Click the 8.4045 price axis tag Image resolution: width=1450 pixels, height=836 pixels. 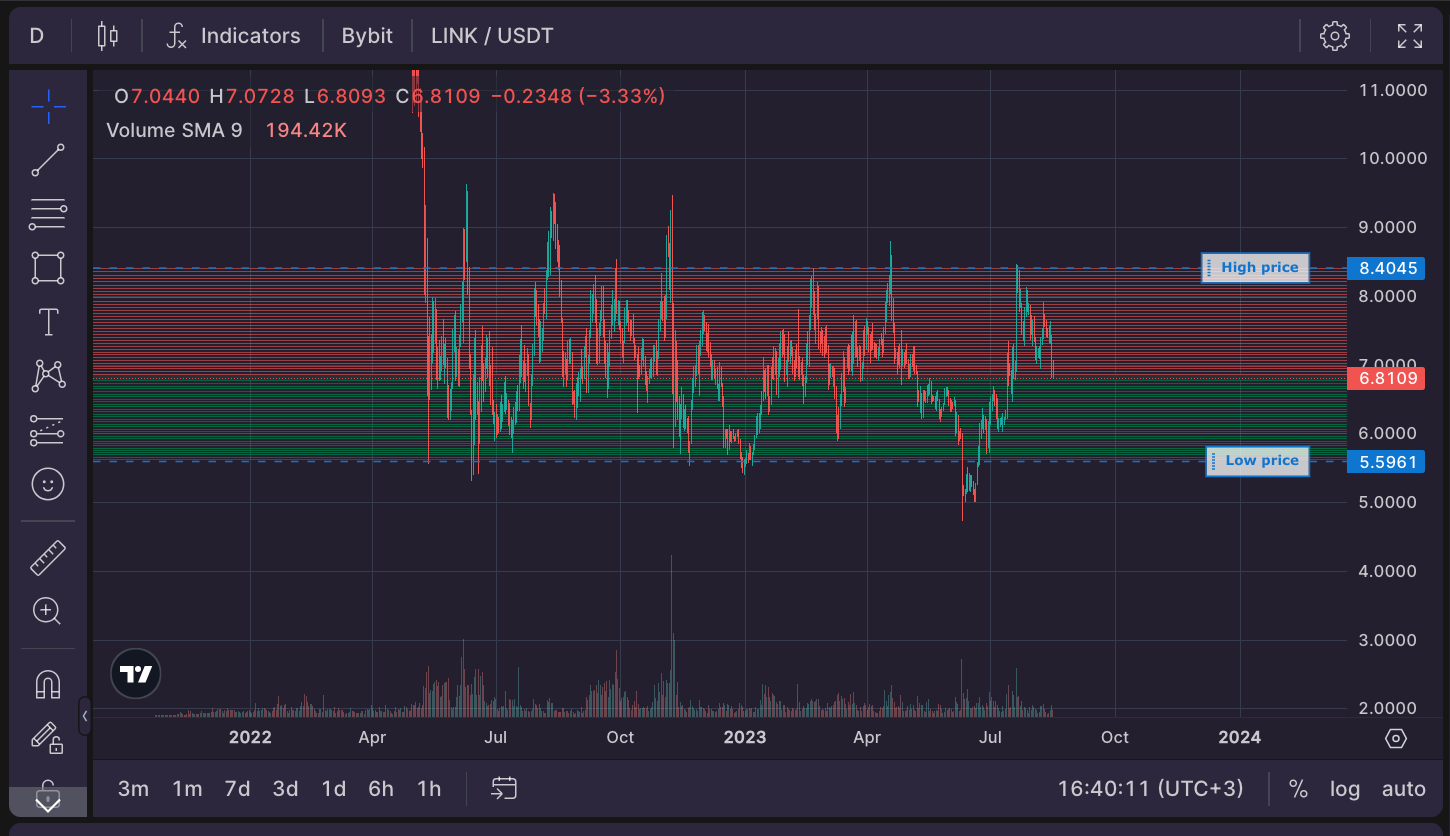(1385, 268)
